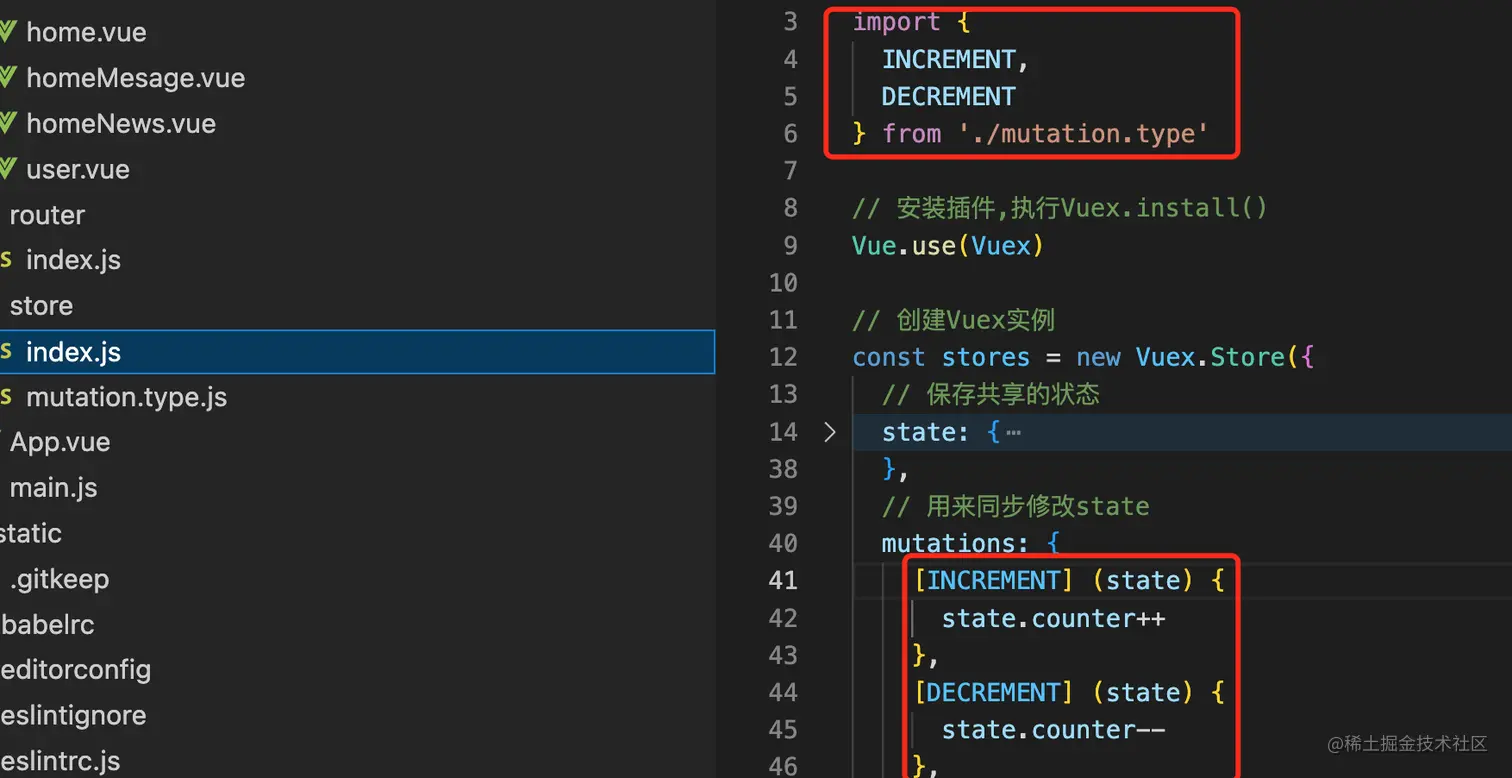This screenshot has width=1512, height=778.
Task: Click the 'state:' property on line 14
Action: [926, 432]
